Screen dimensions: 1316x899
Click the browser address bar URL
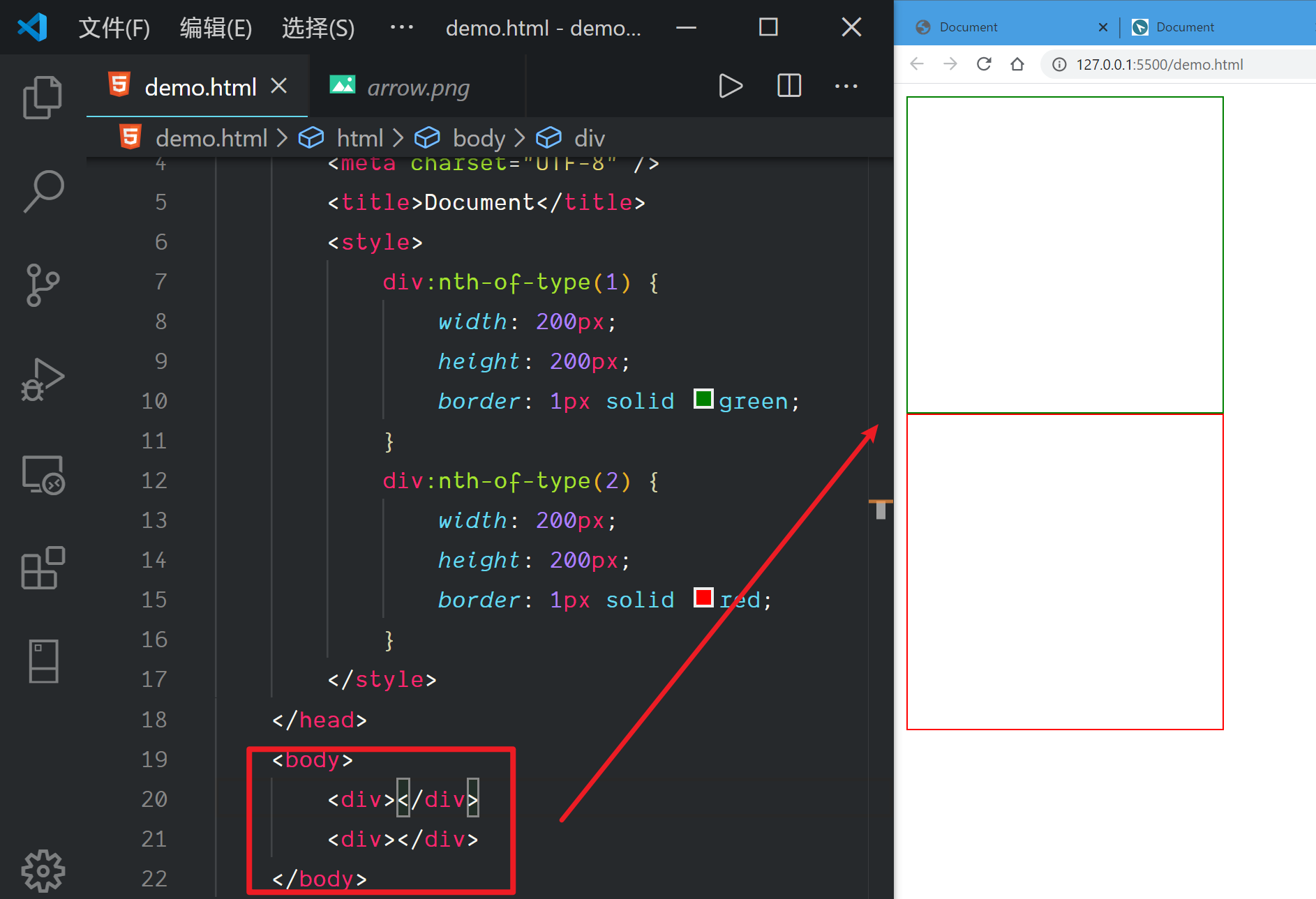[x=1160, y=65]
